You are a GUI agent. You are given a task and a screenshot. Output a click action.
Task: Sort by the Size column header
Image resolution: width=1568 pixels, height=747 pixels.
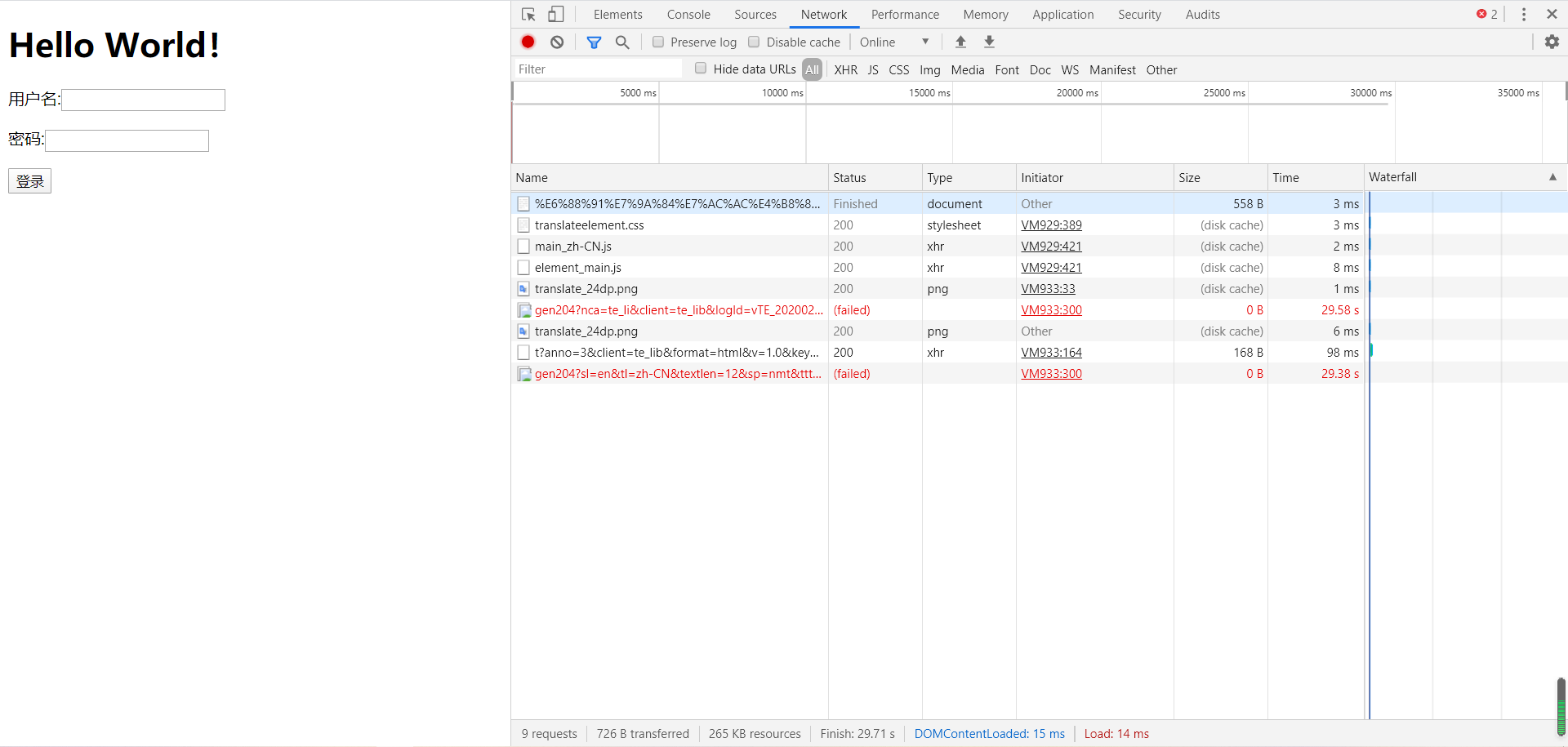(1220, 177)
